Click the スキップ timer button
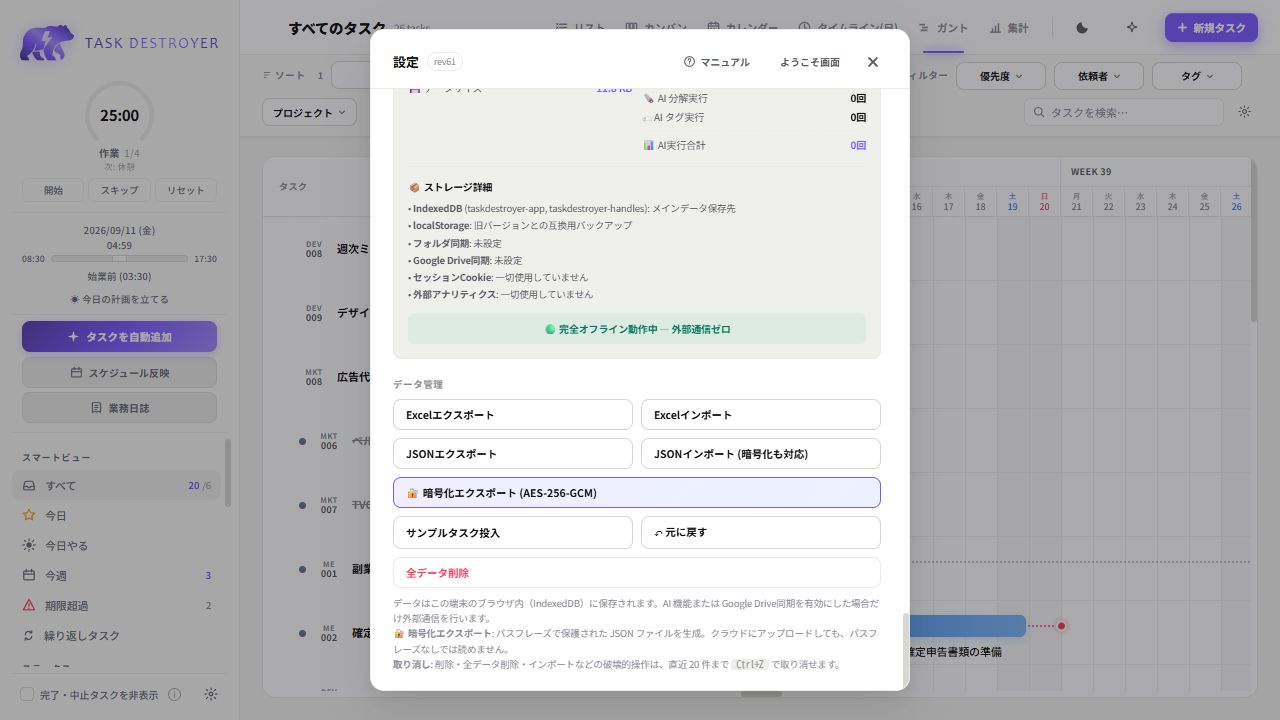The height and width of the screenshot is (720, 1280). (119, 190)
